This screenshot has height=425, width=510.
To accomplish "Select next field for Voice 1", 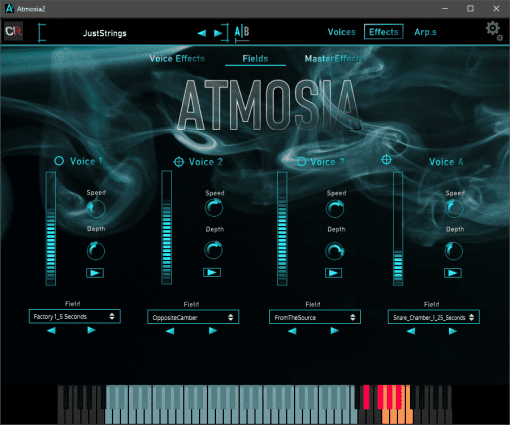I will point(91,330).
